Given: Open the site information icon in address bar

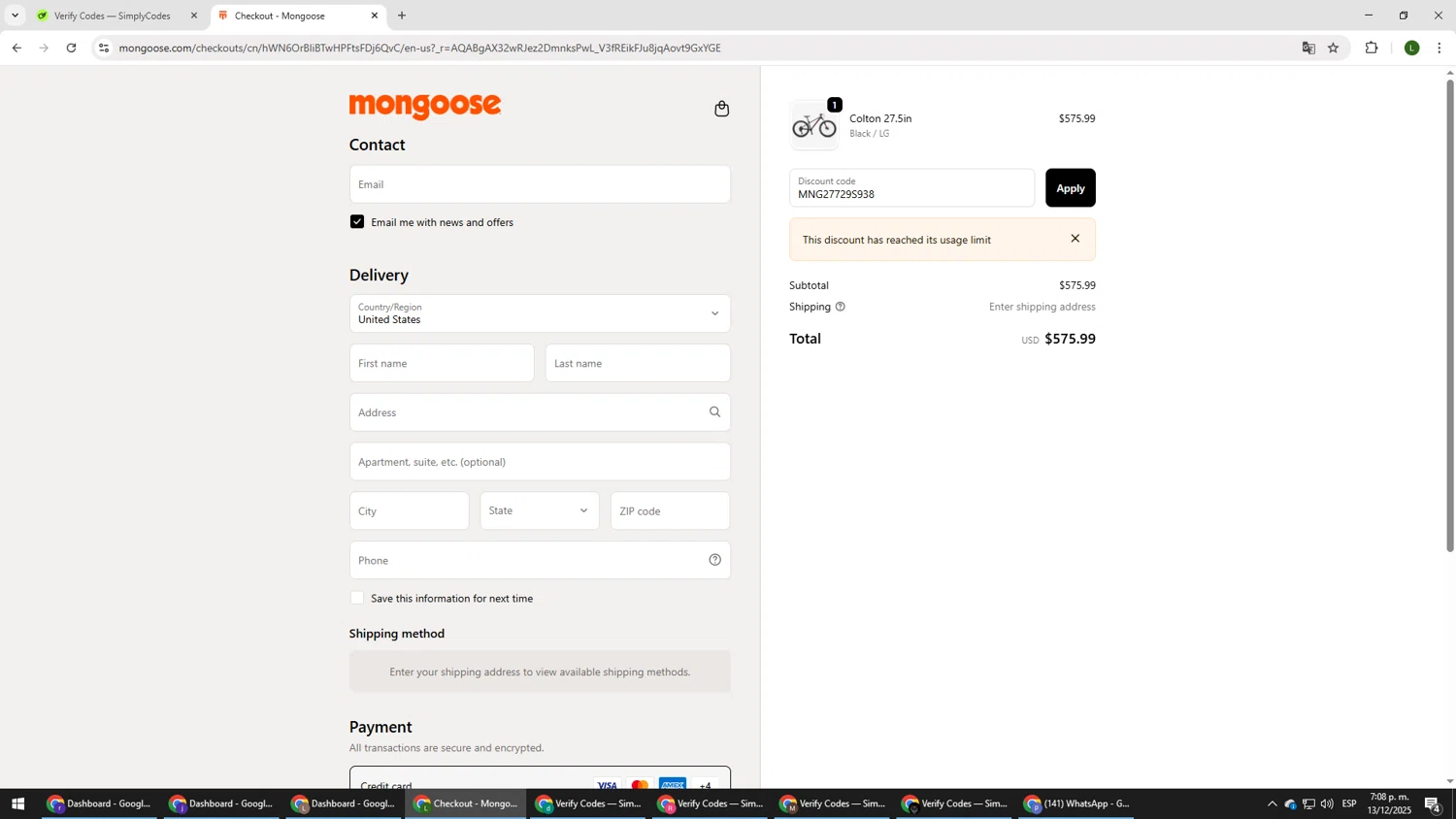Looking at the screenshot, I should pyautogui.click(x=104, y=48).
